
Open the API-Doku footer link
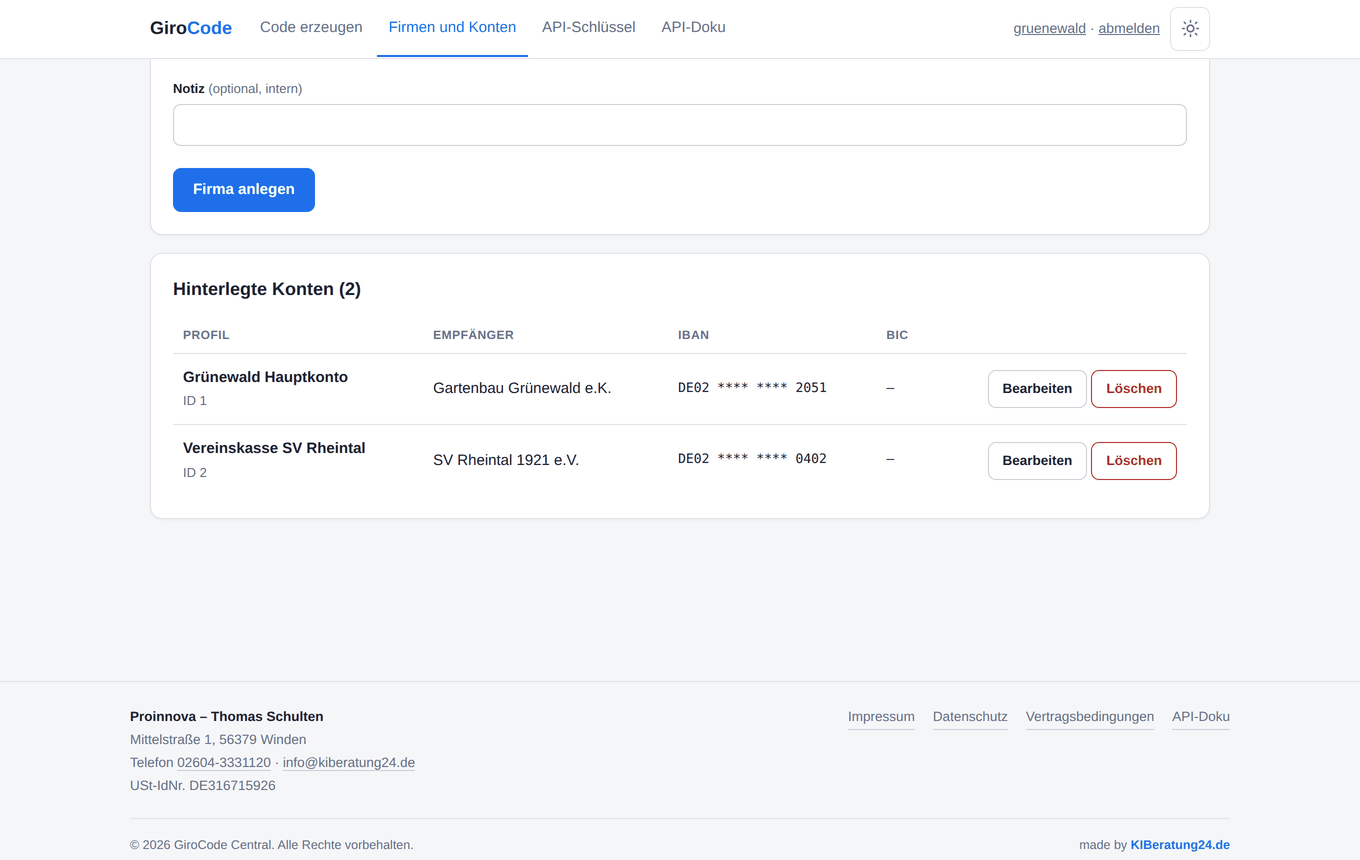point(1201,717)
